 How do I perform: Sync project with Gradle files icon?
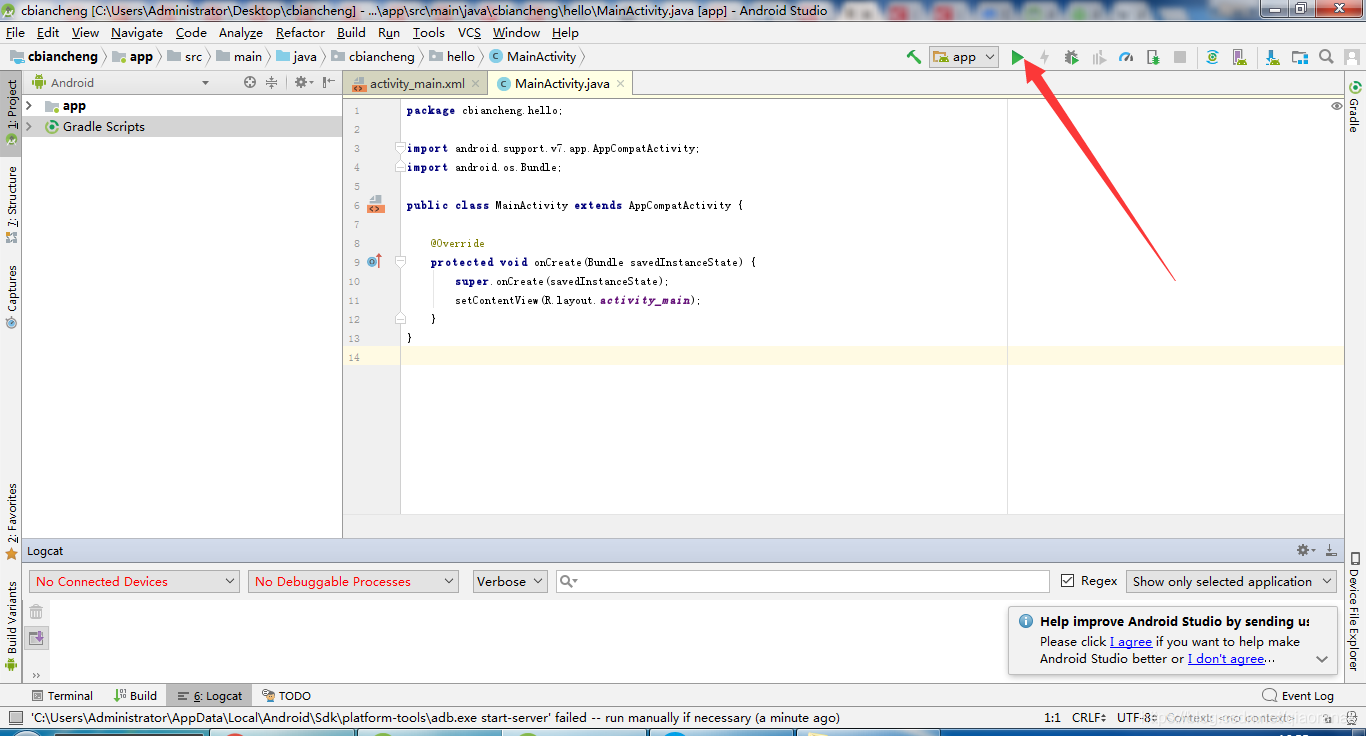(1212, 57)
